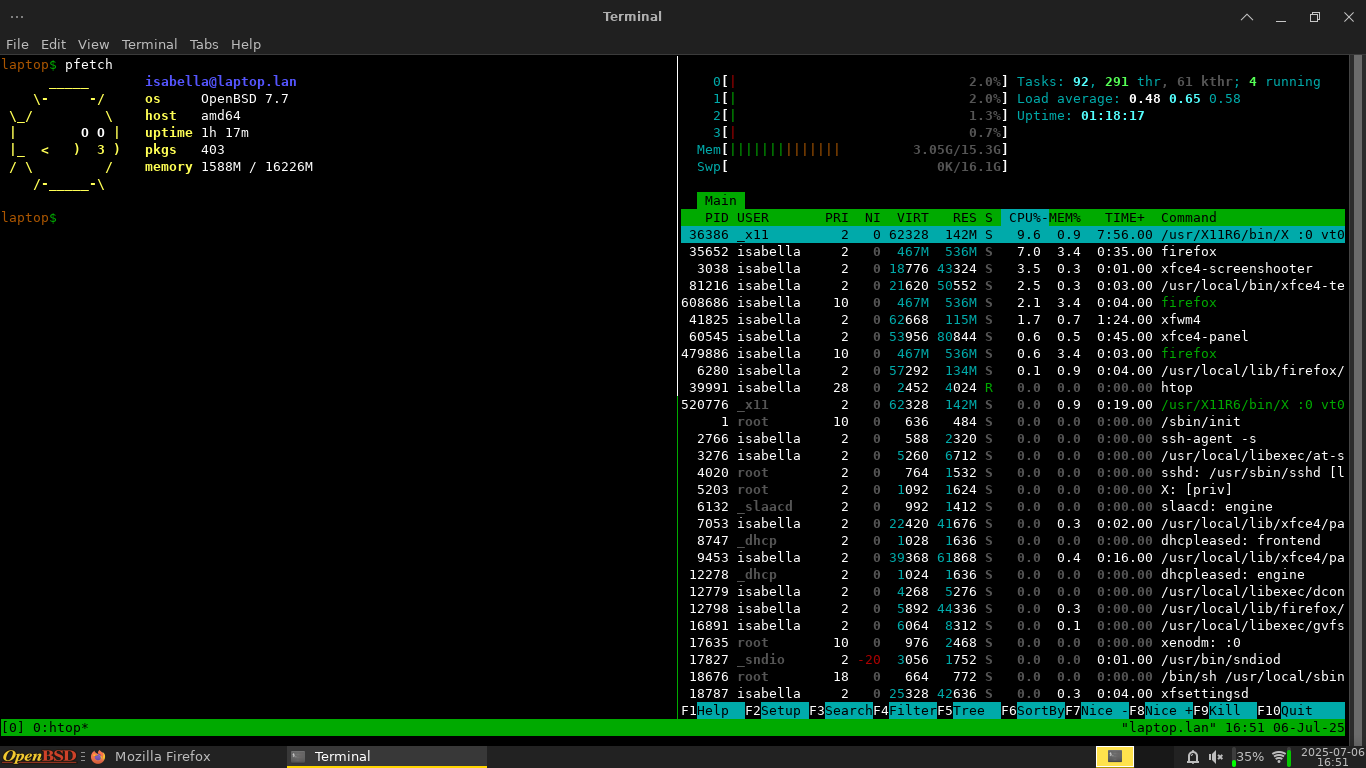Select the /usr/bin/sndiod process row
1366x768 pixels.
click(x=1013, y=659)
